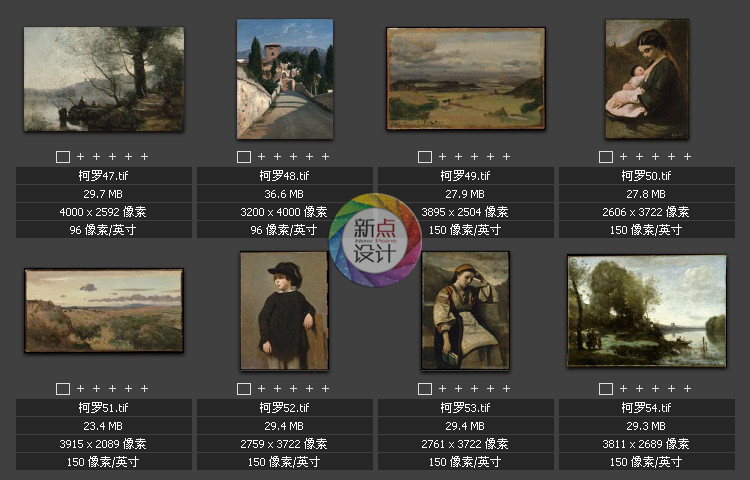Tick the label checkbox for 柯罗54.tif

[606, 389]
